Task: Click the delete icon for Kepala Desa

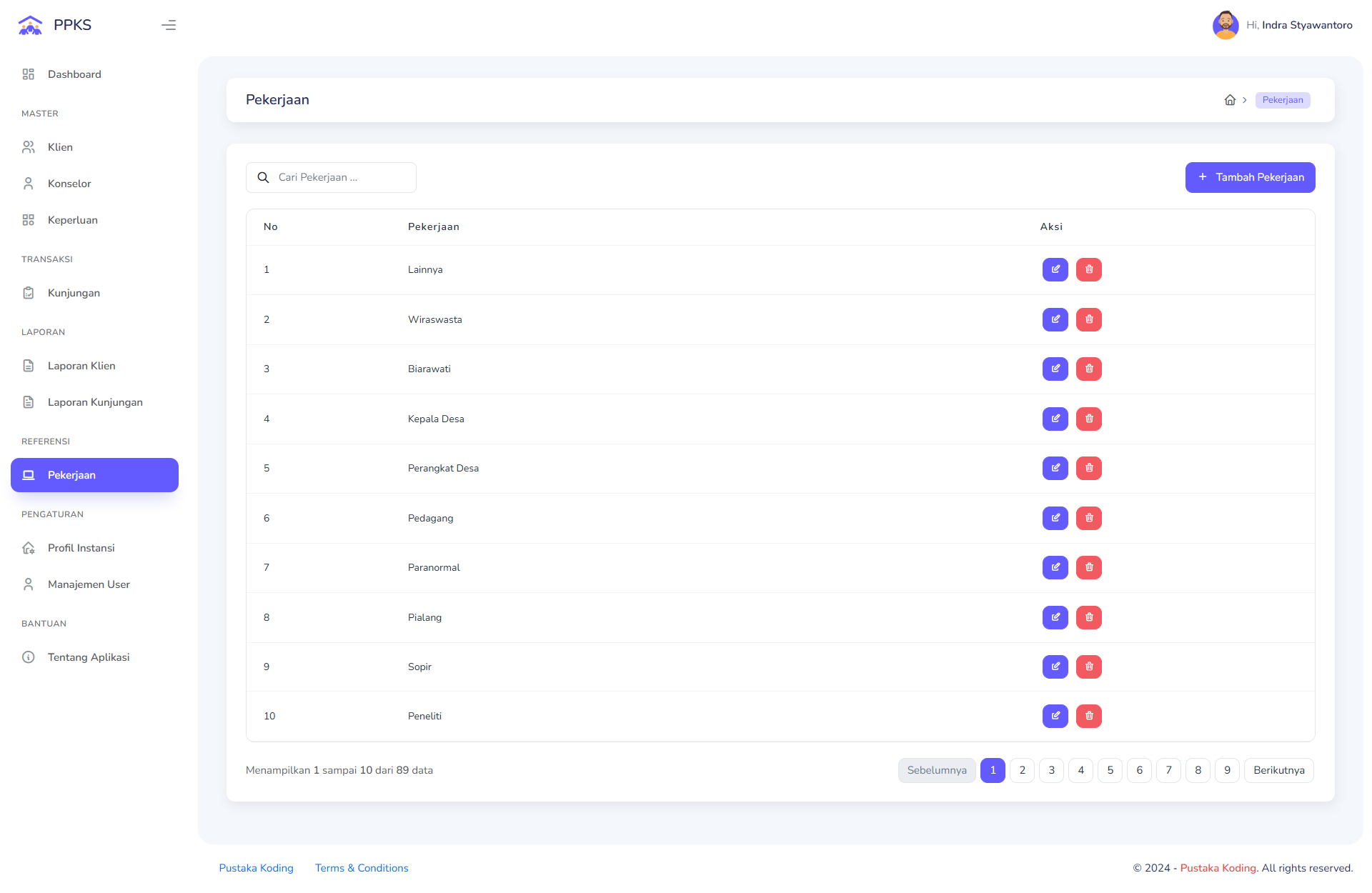Action: 1088,419
